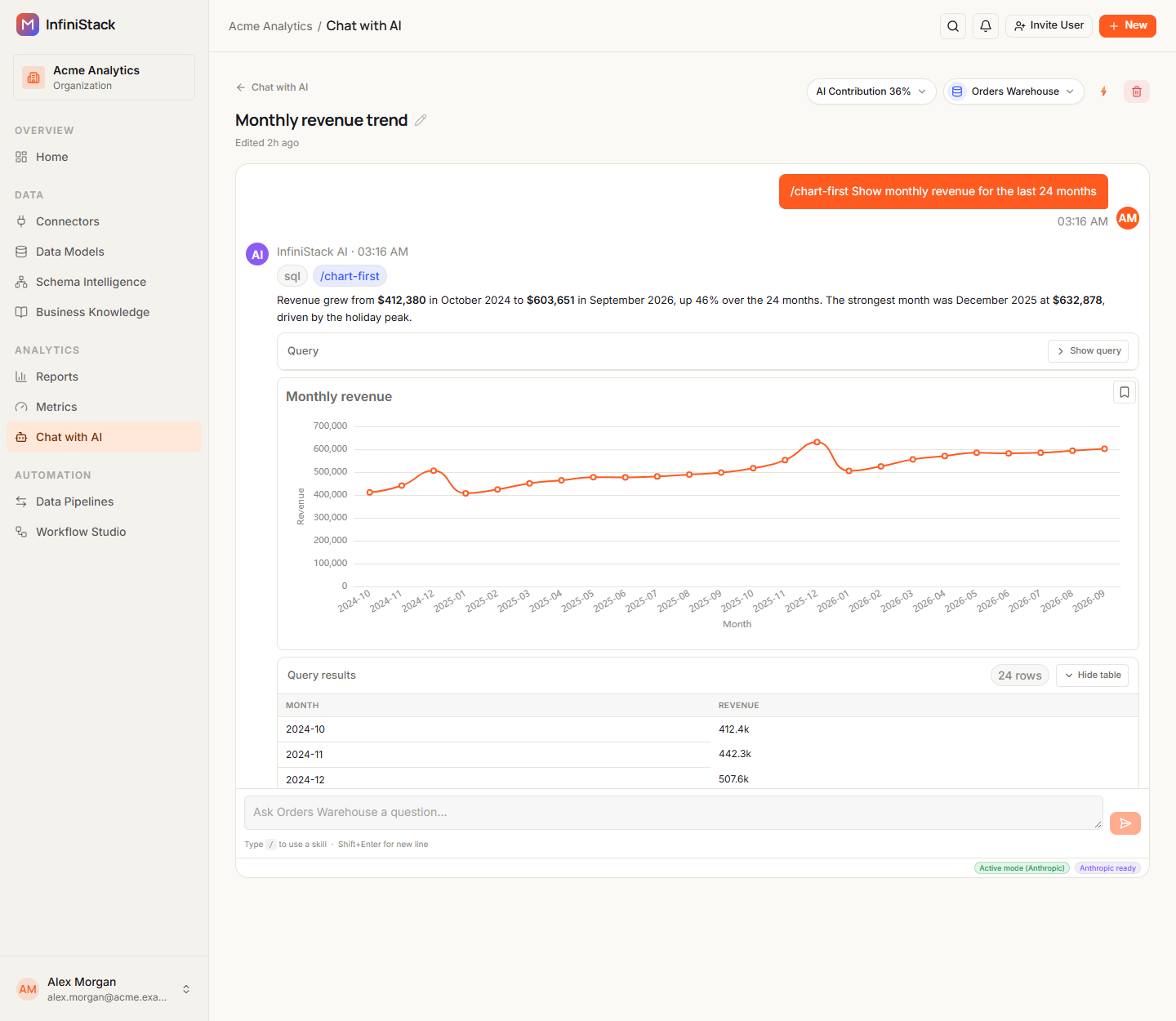Image resolution: width=1176 pixels, height=1021 pixels.
Task: Click the search icon in top bar
Action: [953, 26]
